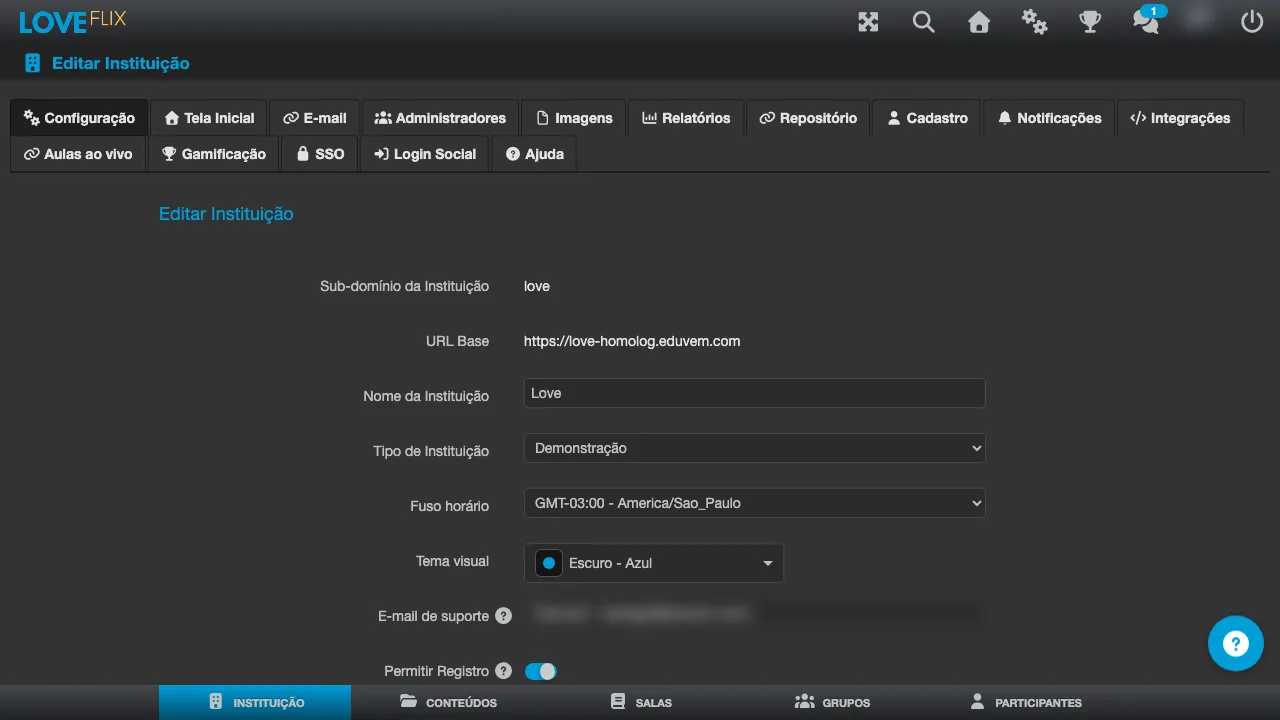The width and height of the screenshot is (1280, 720).
Task: Open the search magnifier icon
Action: (923, 22)
